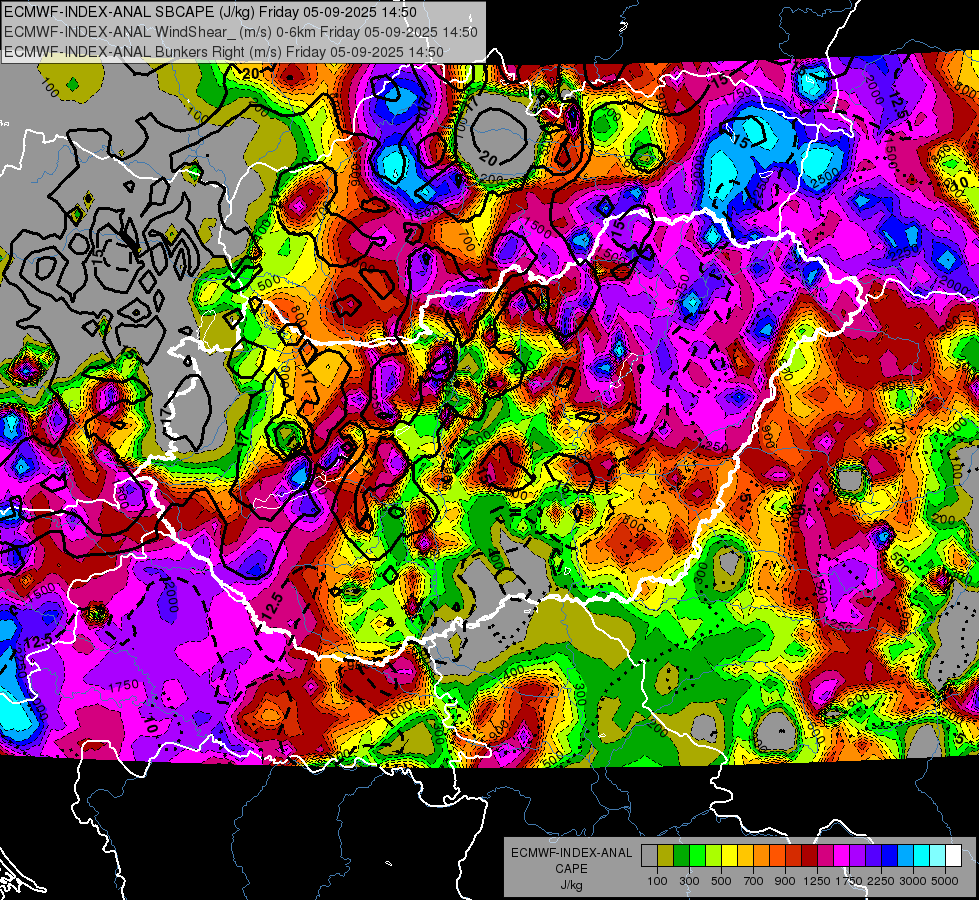The height and width of the screenshot is (900, 979).
Task: Click the legend tick label 1750
Action: [849, 881]
